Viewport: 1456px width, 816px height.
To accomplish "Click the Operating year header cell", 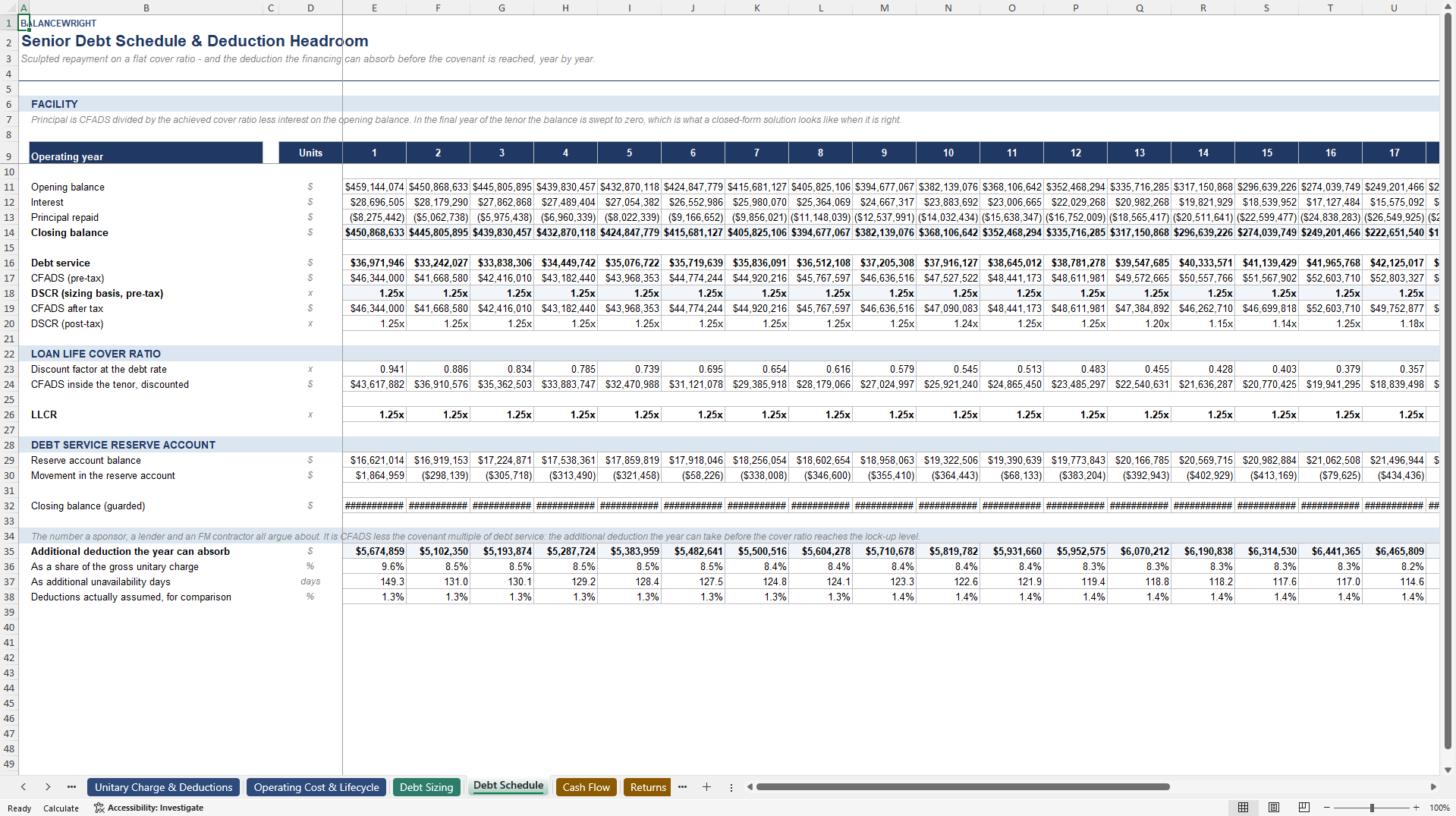I will click(146, 153).
